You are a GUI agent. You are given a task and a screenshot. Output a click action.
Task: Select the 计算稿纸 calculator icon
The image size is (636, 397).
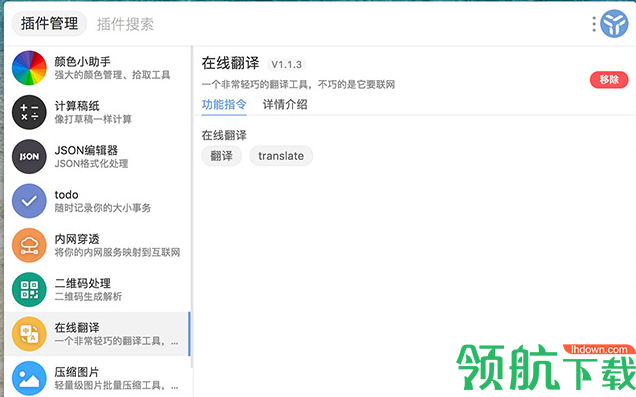pyautogui.click(x=29, y=112)
